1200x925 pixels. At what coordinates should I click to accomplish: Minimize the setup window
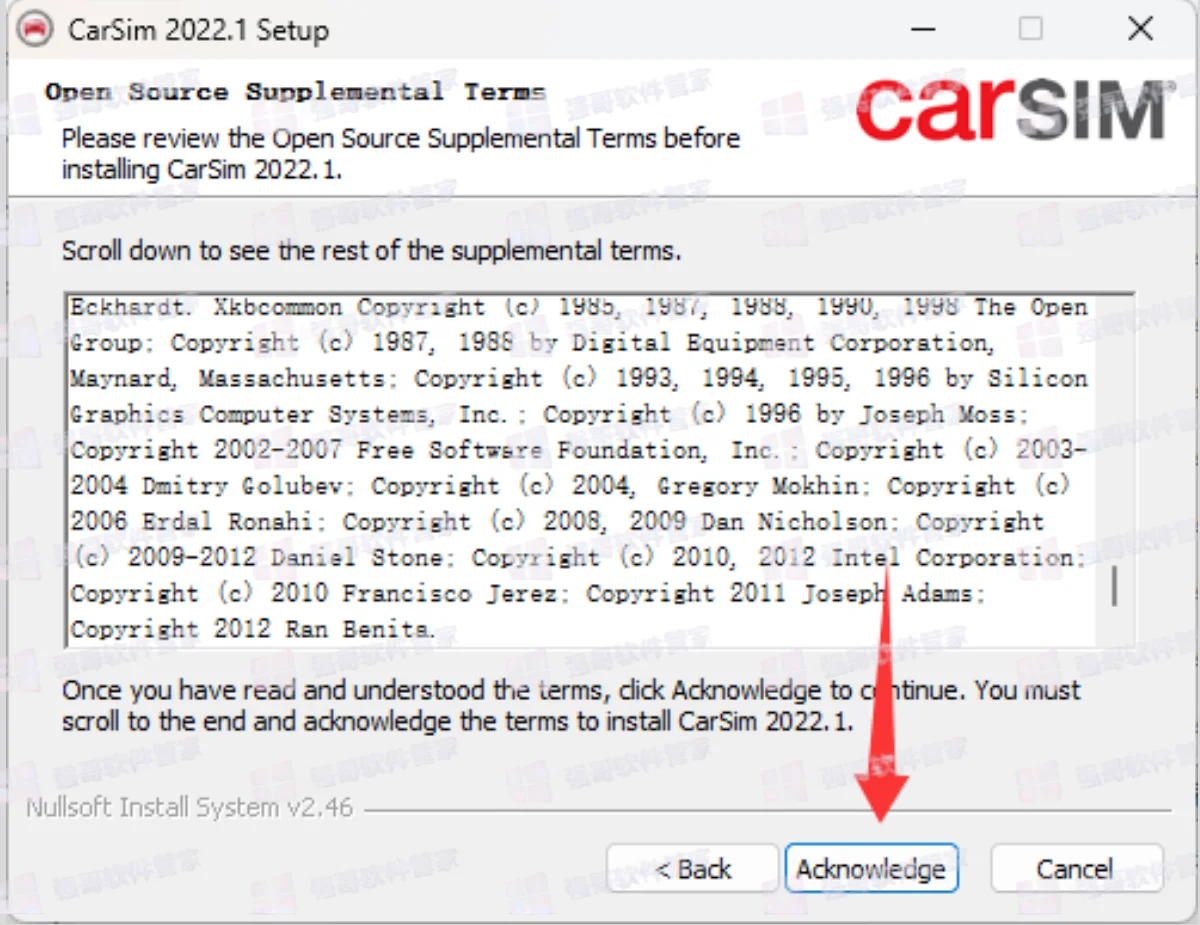922,28
